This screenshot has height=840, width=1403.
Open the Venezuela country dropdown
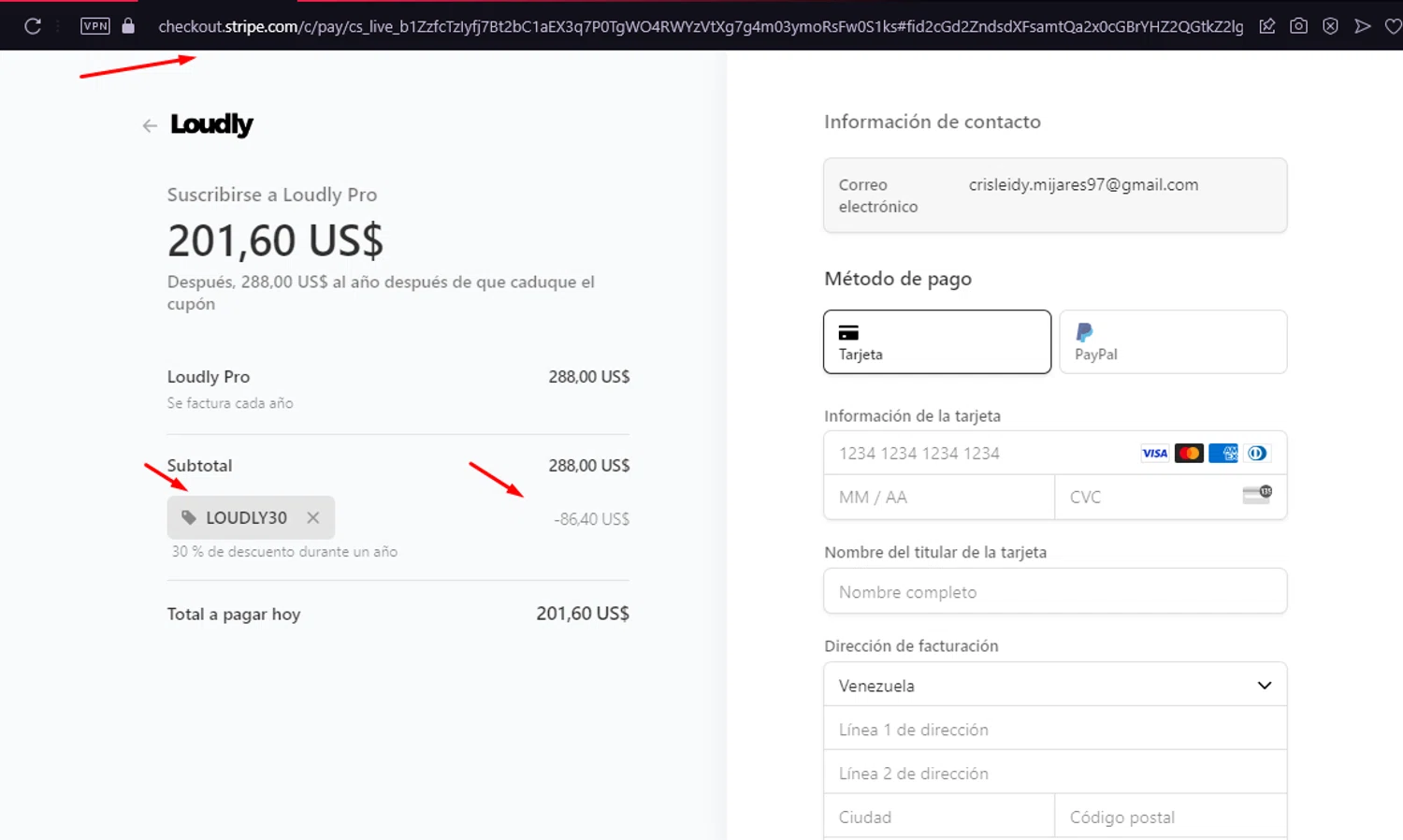point(1055,685)
